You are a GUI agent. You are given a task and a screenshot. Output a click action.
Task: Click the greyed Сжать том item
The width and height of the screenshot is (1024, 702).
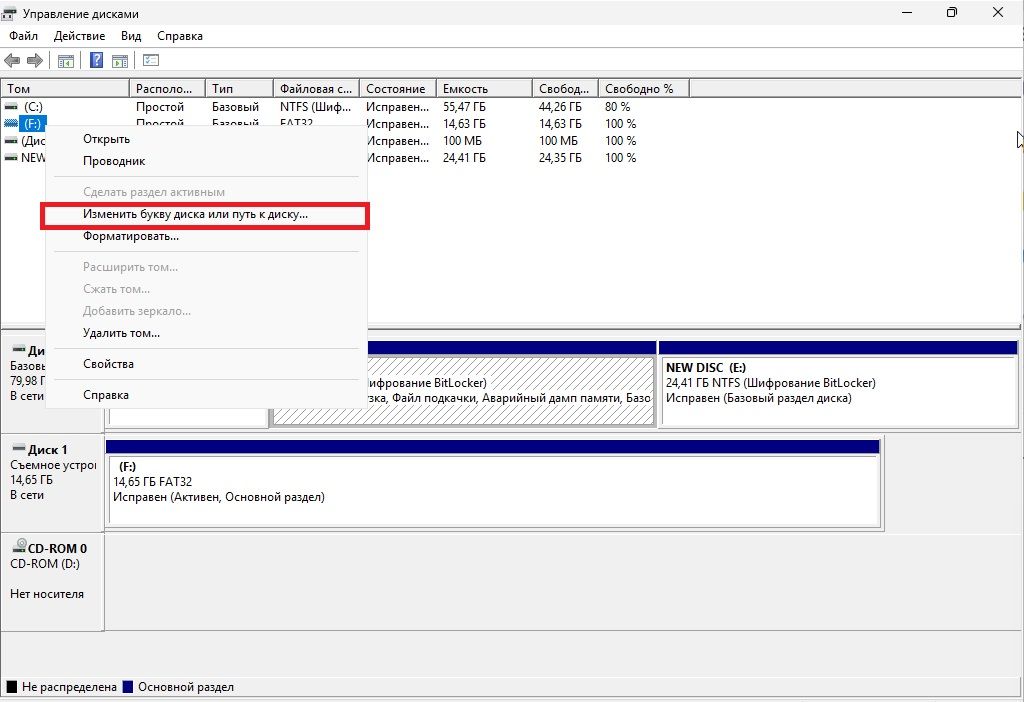click(x=206, y=289)
